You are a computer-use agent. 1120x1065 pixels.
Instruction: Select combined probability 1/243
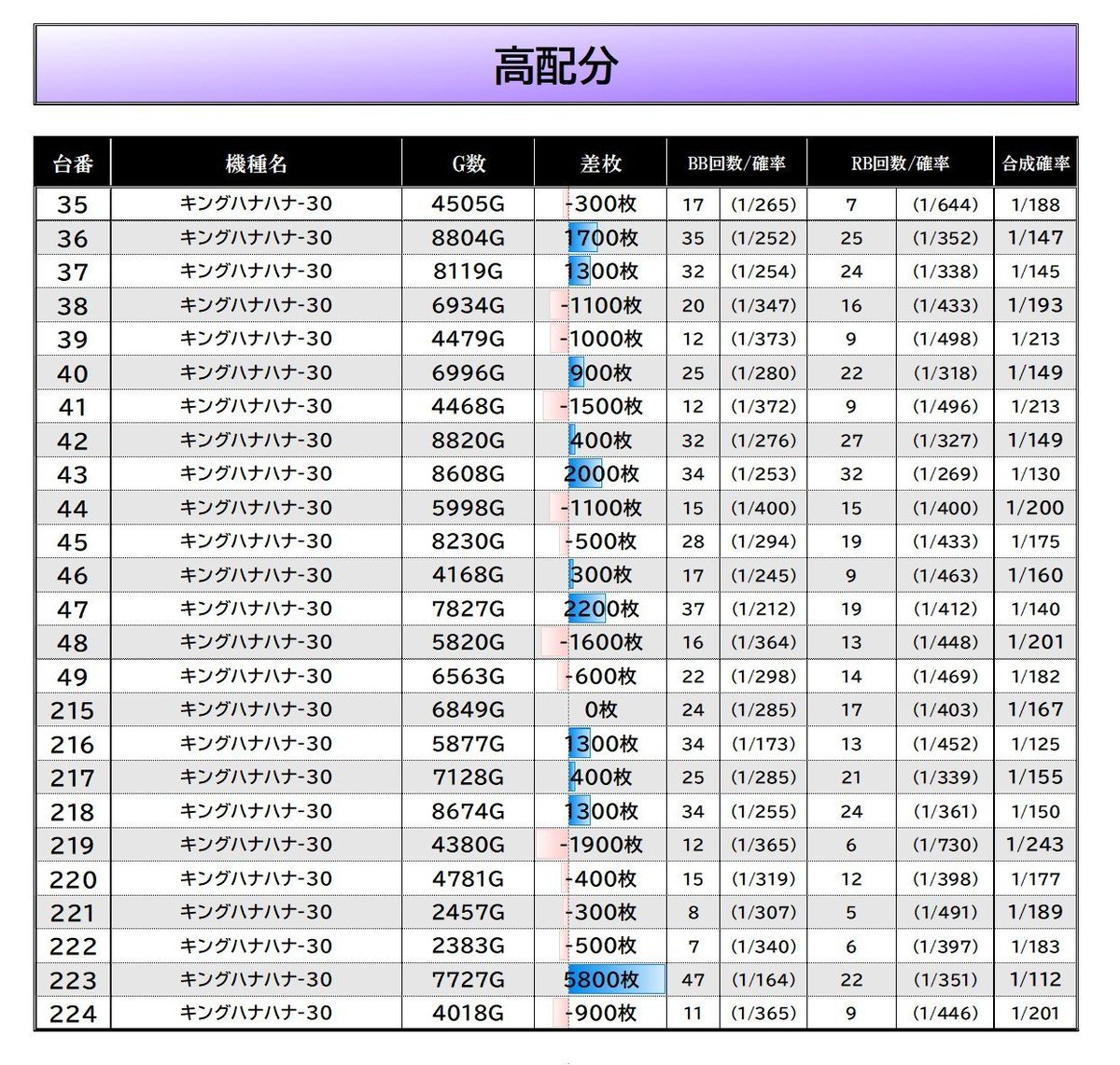click(1036, 845)
